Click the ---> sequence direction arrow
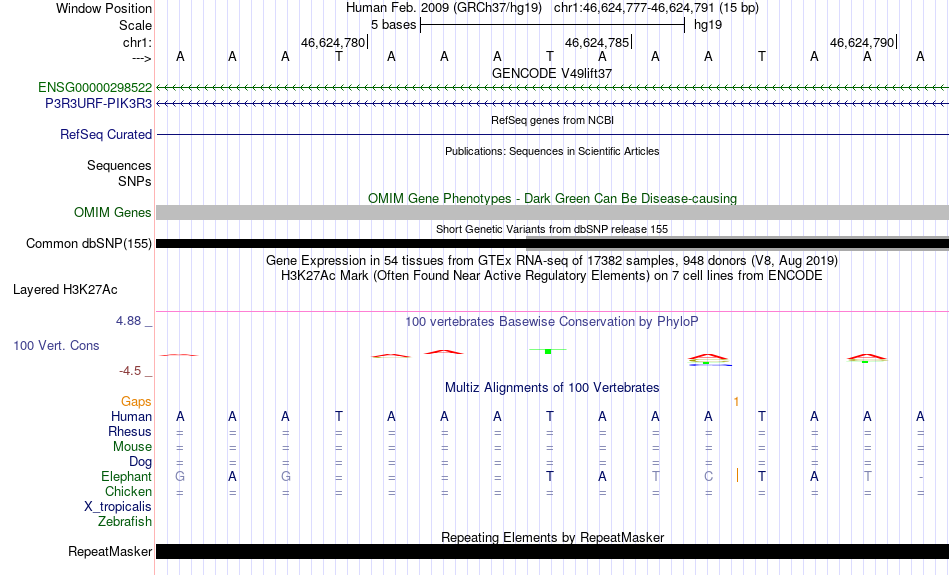Viewport: 950px width, 575px height. 142,58
